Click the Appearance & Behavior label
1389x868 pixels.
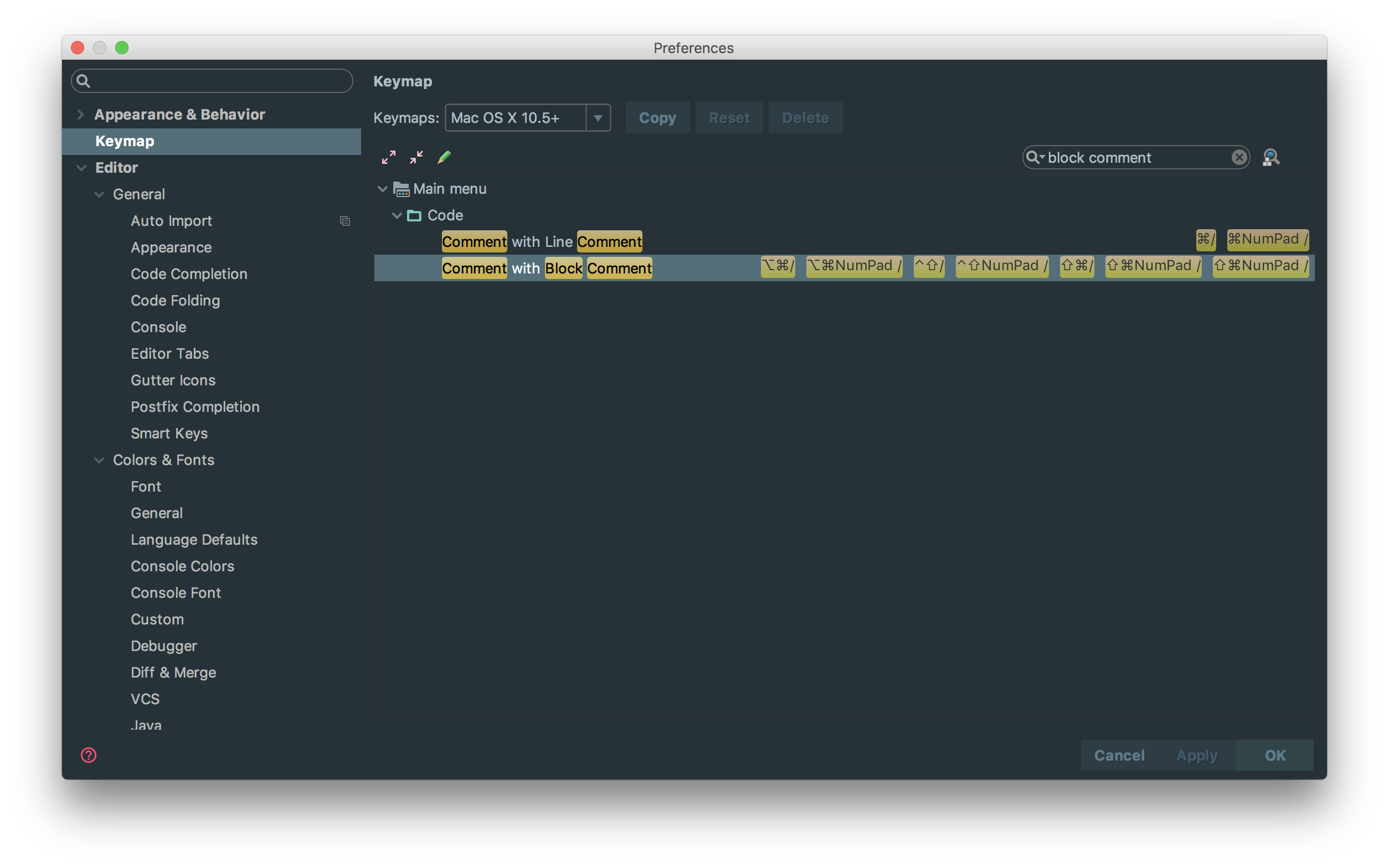click(x=180, y=114)
